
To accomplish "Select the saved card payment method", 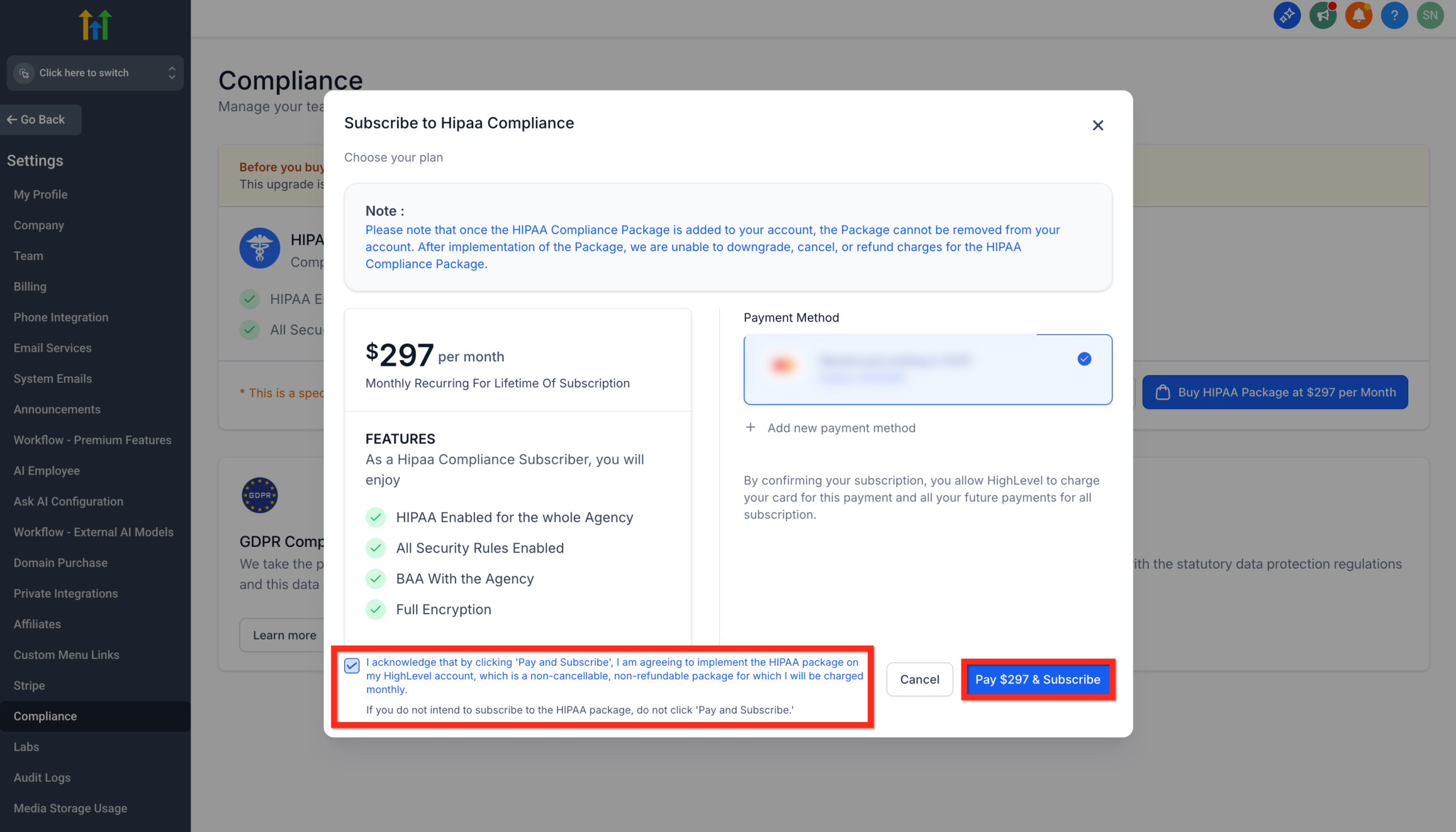I will click(x=927, y=369).
